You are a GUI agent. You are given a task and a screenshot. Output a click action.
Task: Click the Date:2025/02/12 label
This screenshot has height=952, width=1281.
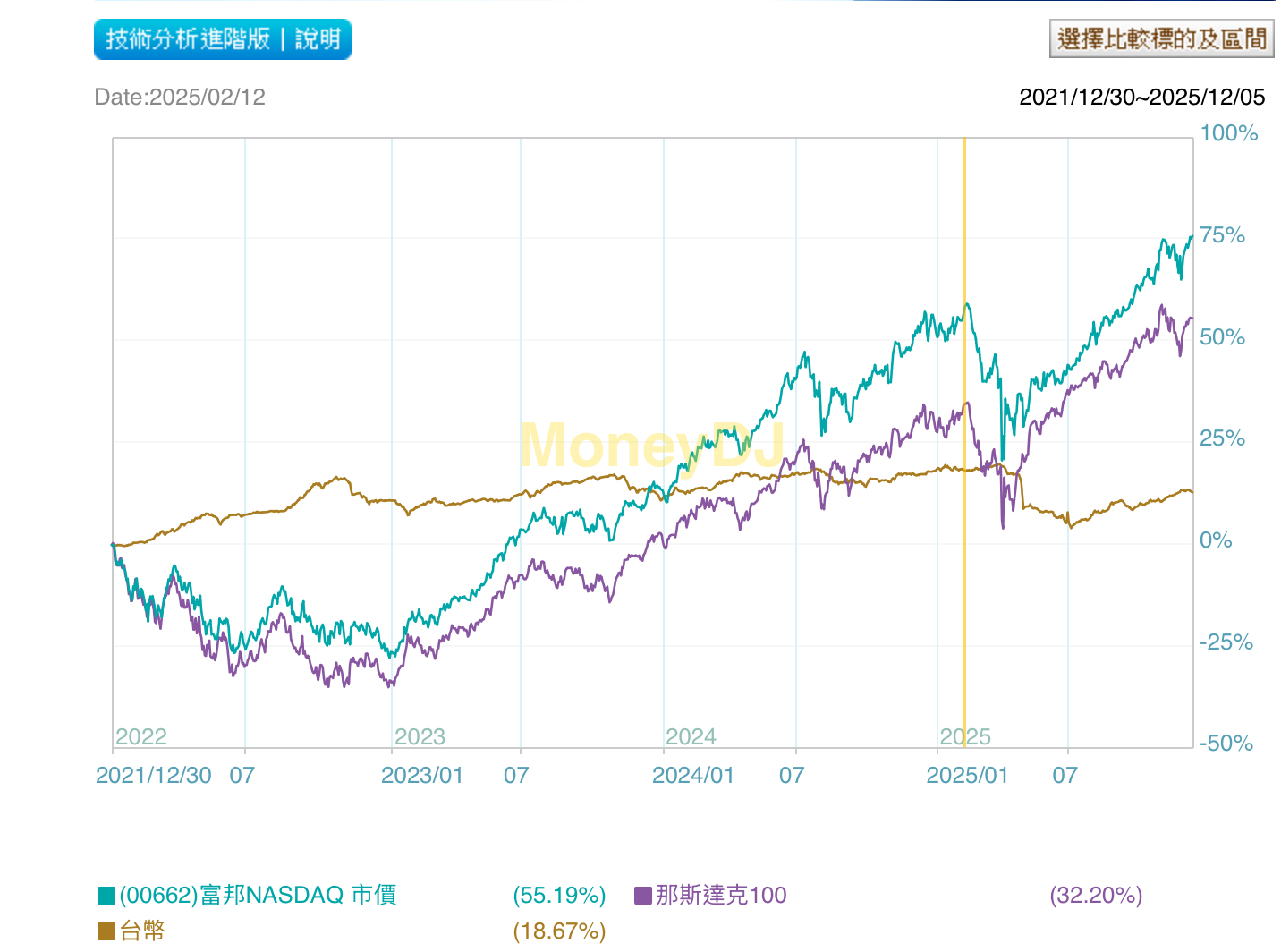[x=180, y=97]
